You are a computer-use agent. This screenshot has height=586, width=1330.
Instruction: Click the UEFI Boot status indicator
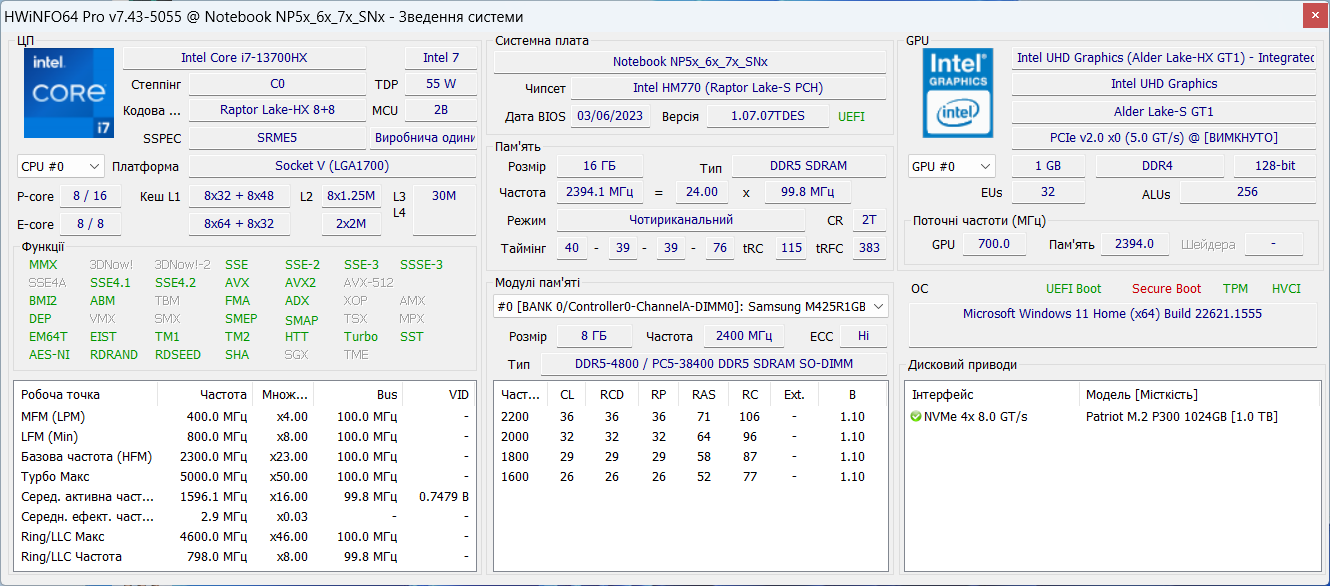point(1073,289)
